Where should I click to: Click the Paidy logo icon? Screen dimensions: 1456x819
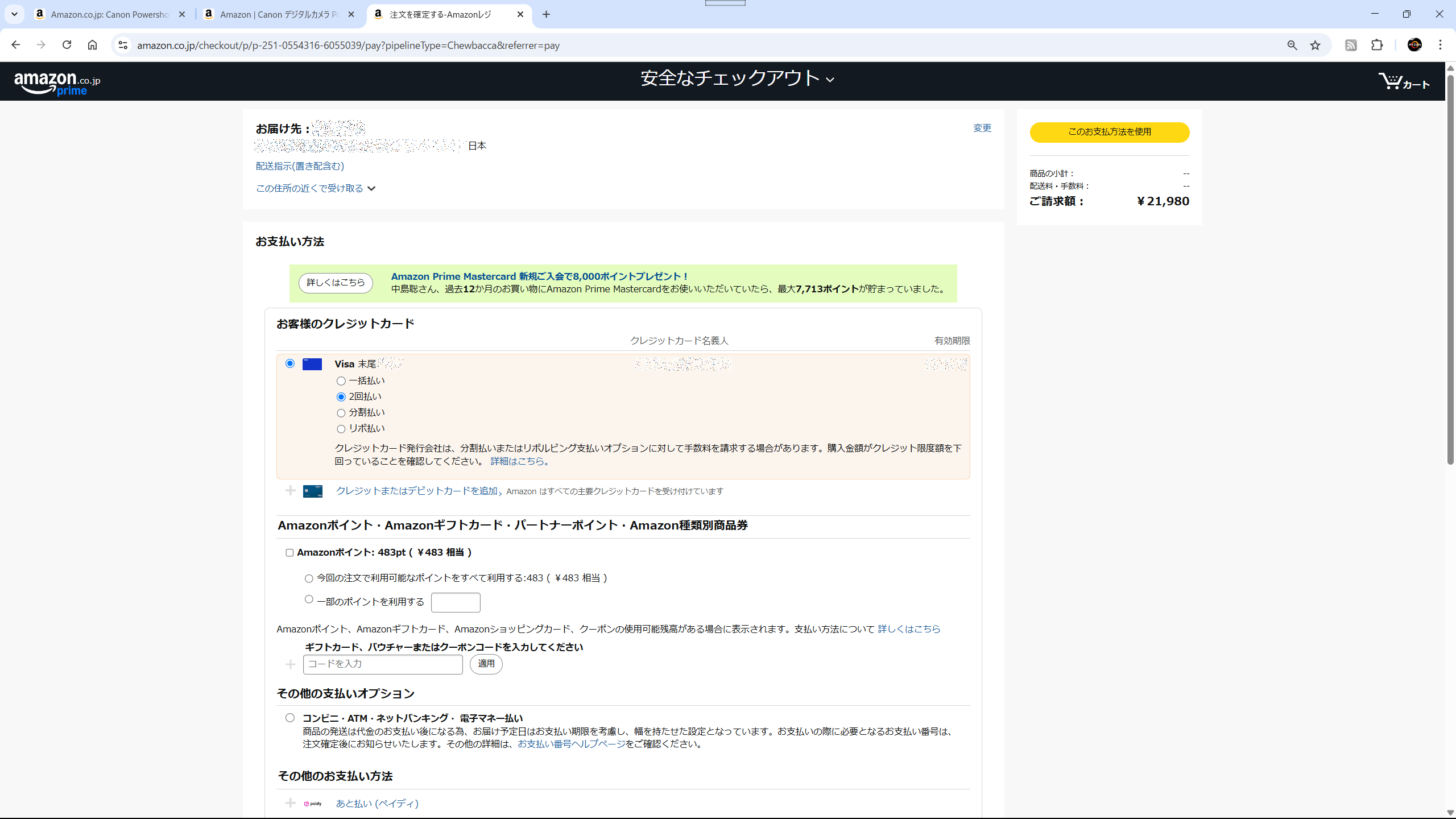pos(313,803)
